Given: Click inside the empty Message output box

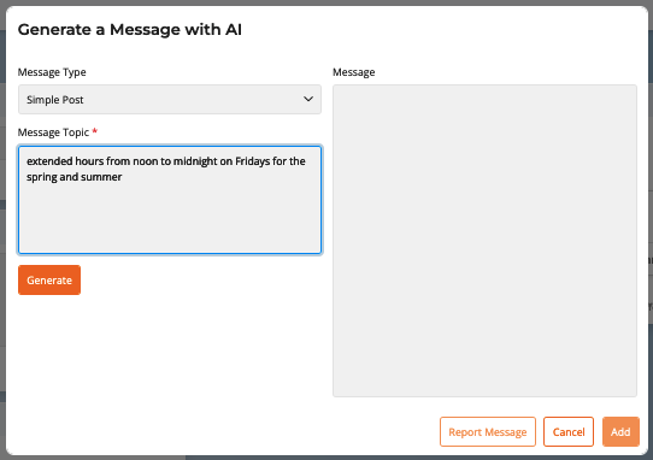Looking at the screenshot, I should [484, 240].
